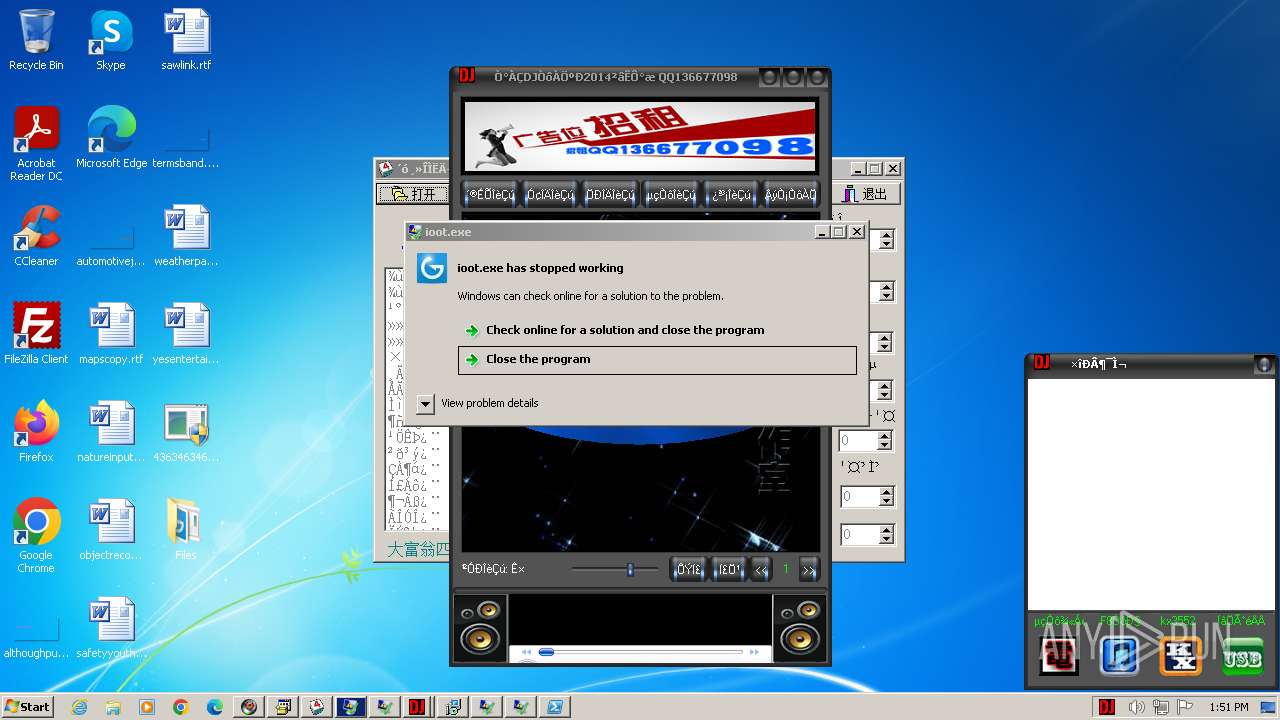
Task: Click the USB icon in small DJ window
Action: pos(1242,658)
